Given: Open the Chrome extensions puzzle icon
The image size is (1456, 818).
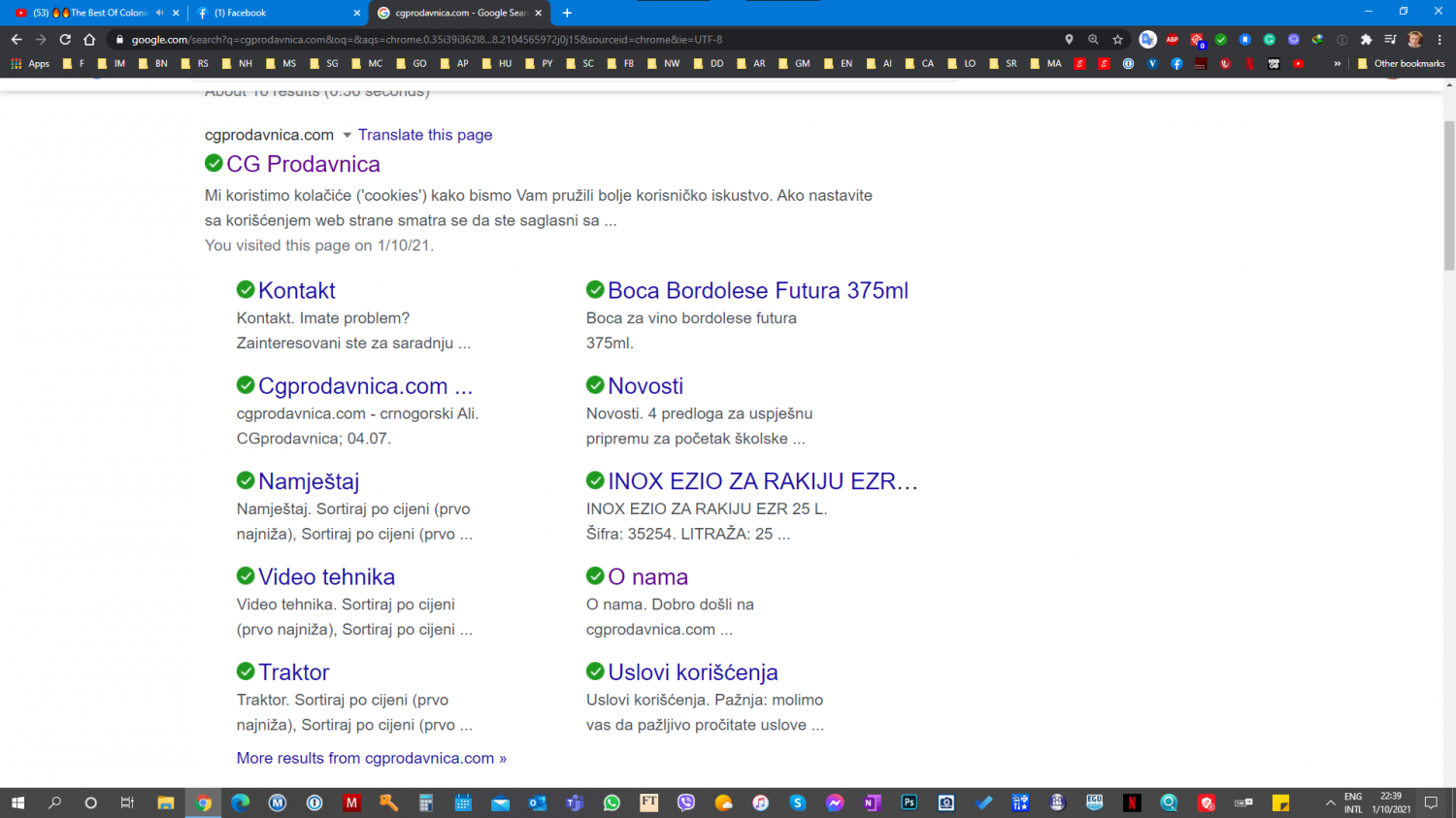Looking at the screenshot, I should pos(1366,40).
